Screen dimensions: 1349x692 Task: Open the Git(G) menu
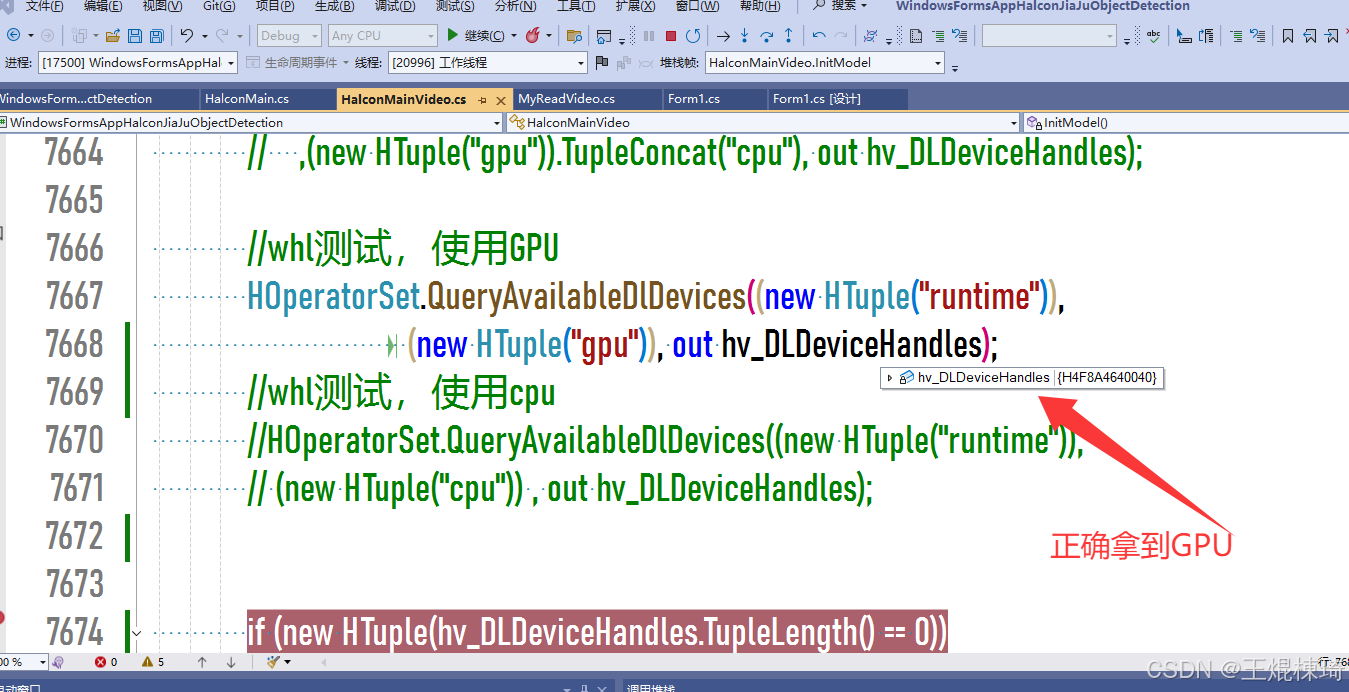click(x=219, y=6)
